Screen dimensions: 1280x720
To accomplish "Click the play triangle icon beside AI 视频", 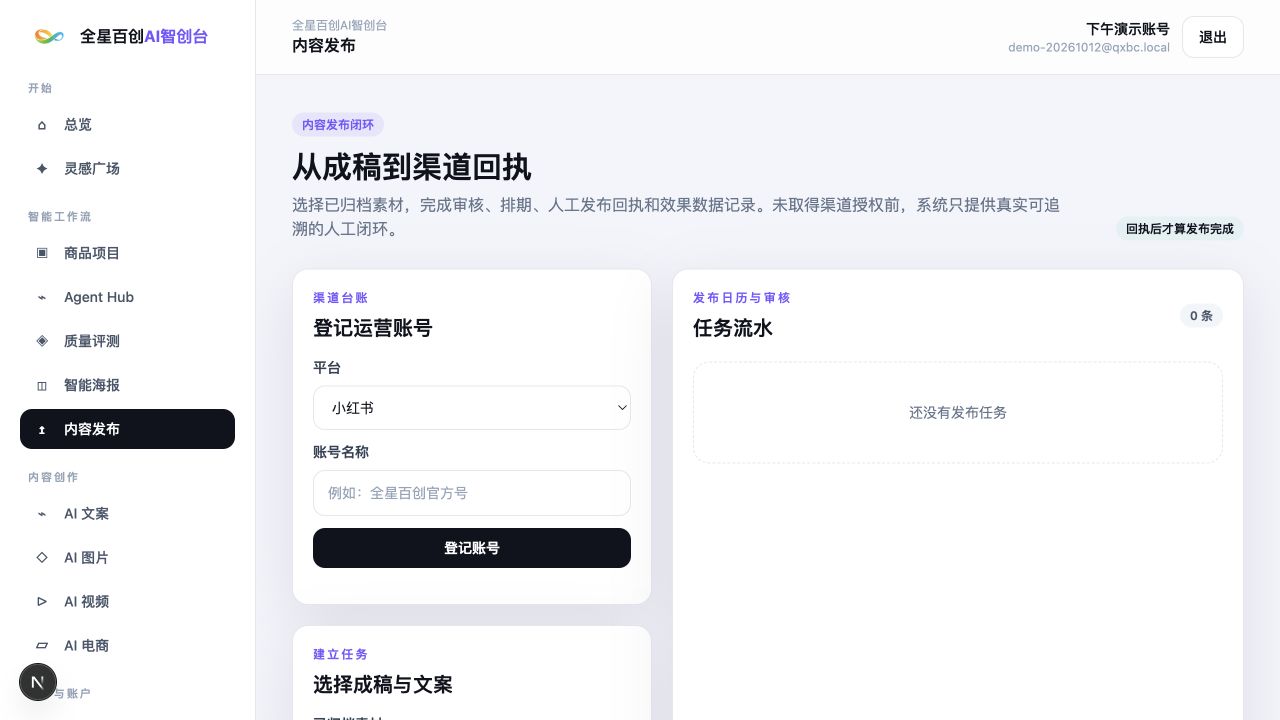I will point(42,601).
